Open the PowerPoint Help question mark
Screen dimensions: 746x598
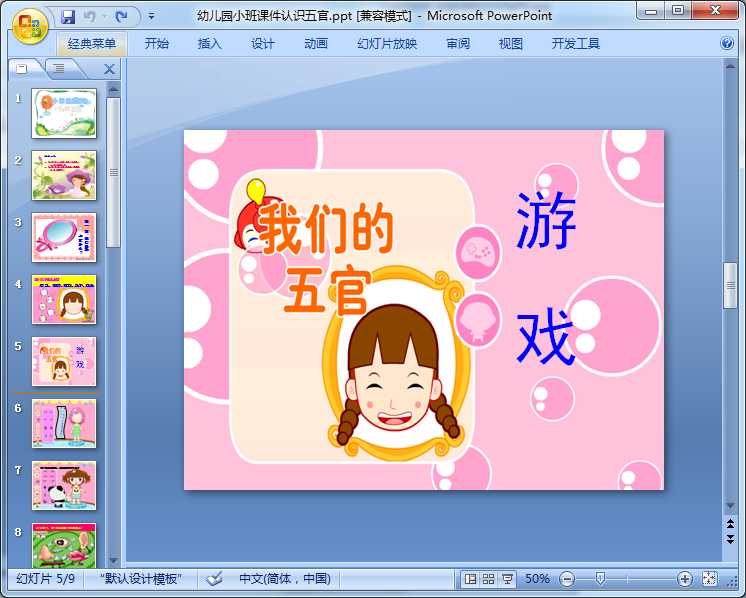[727, 44]
